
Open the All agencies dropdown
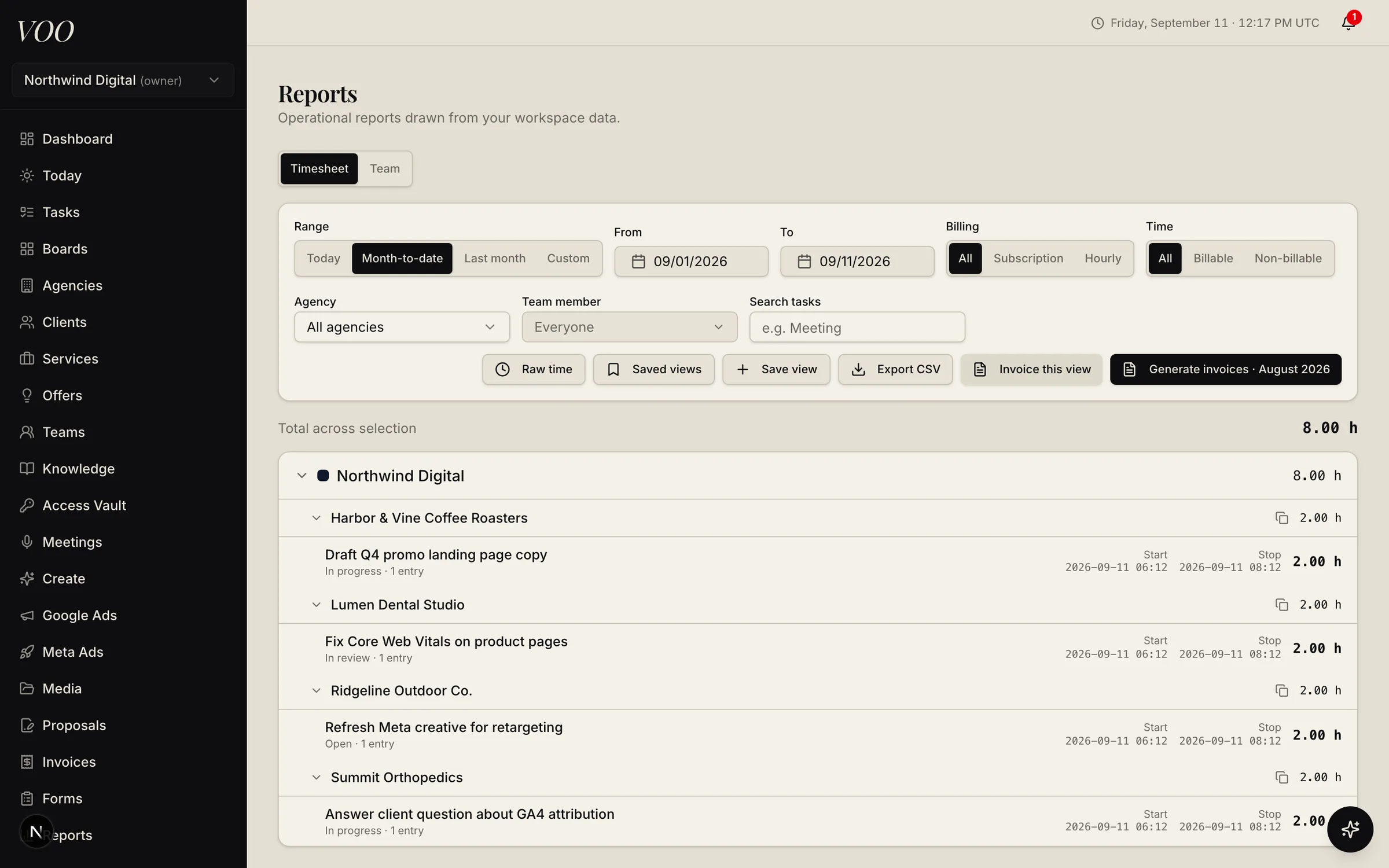pos(402,327)
